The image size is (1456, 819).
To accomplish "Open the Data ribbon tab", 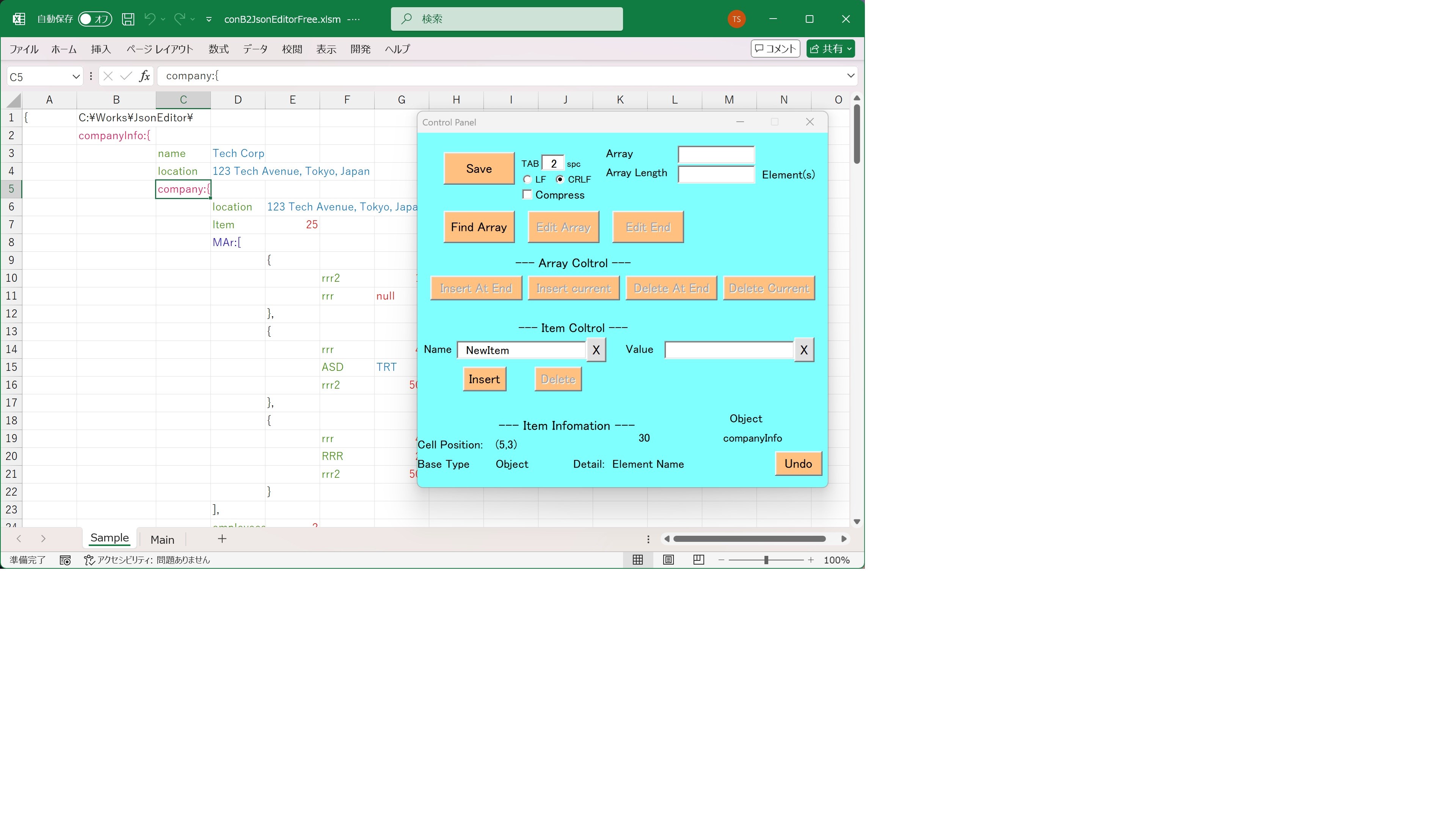I will click(x=255, y=49).
